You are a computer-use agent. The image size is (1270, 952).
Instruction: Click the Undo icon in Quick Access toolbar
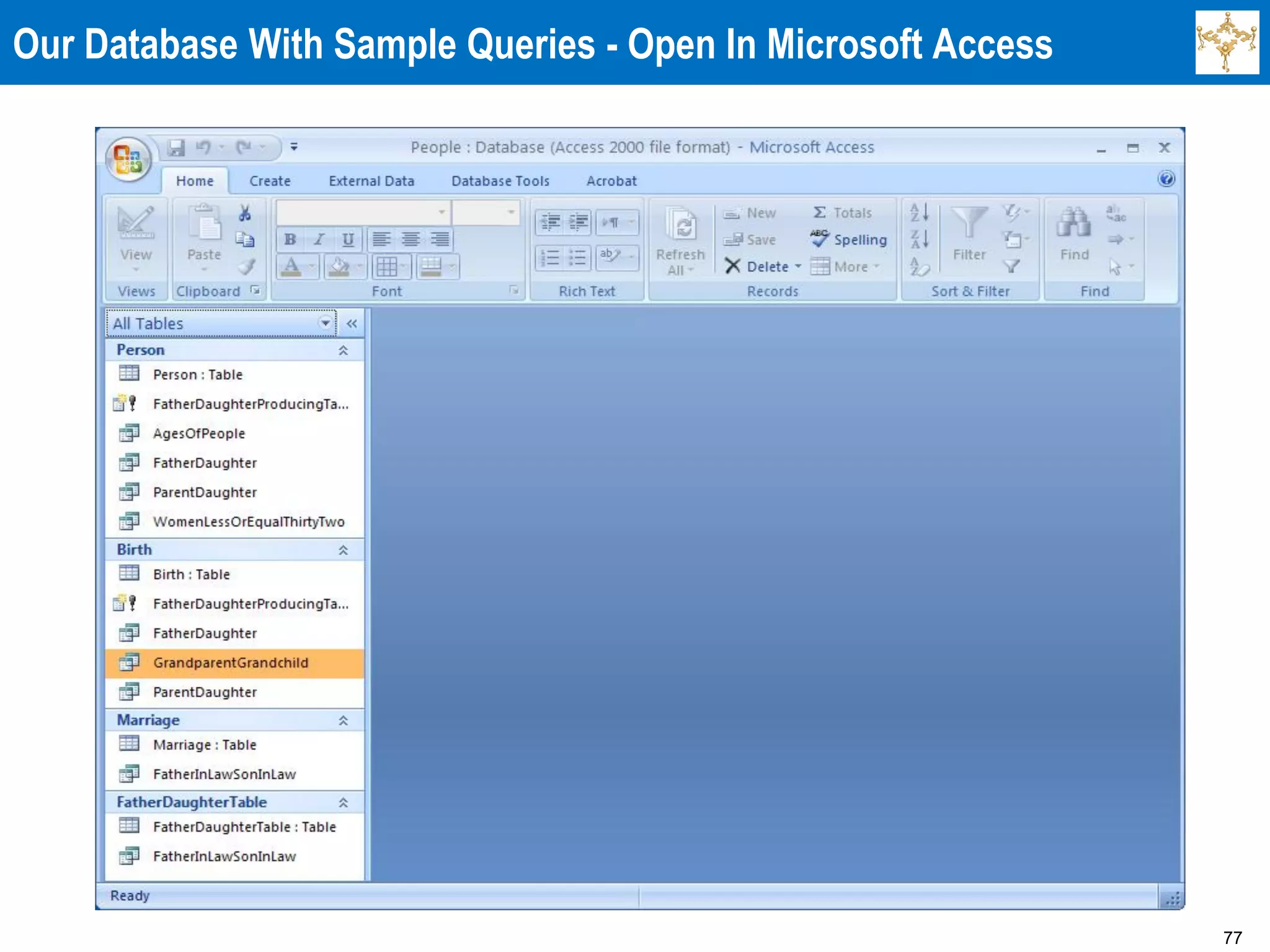click(x=203, y=148)
